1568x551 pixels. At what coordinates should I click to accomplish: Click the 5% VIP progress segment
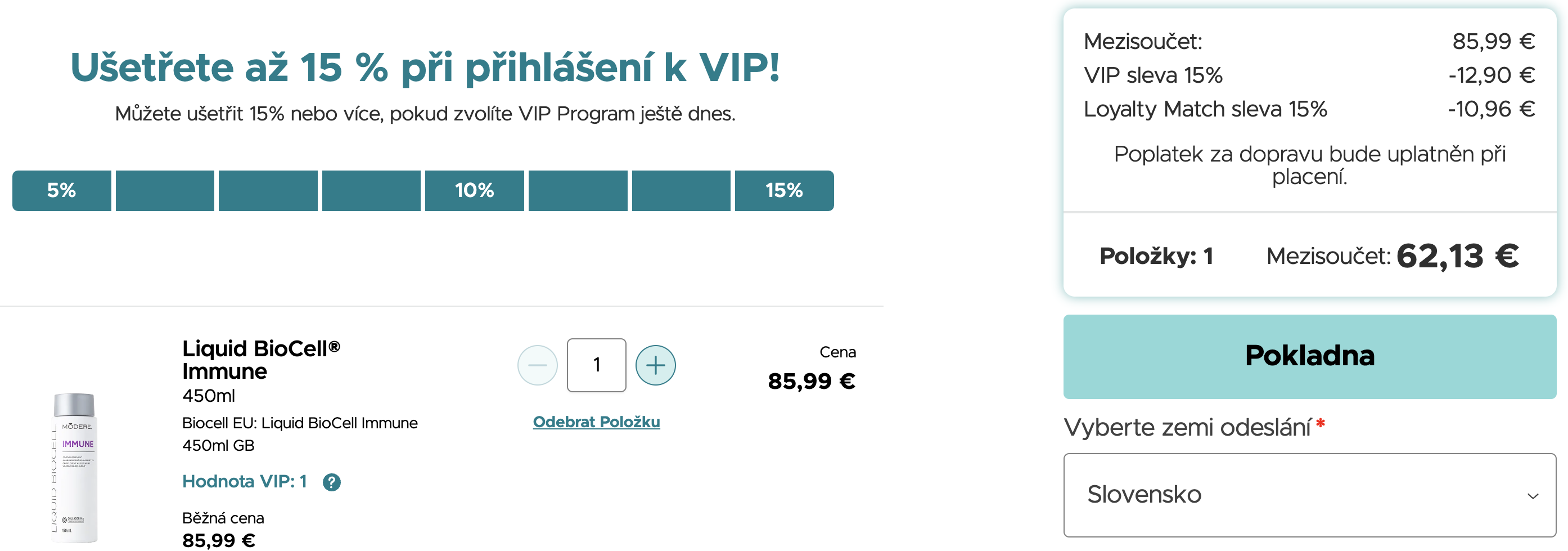pos(61,191)
